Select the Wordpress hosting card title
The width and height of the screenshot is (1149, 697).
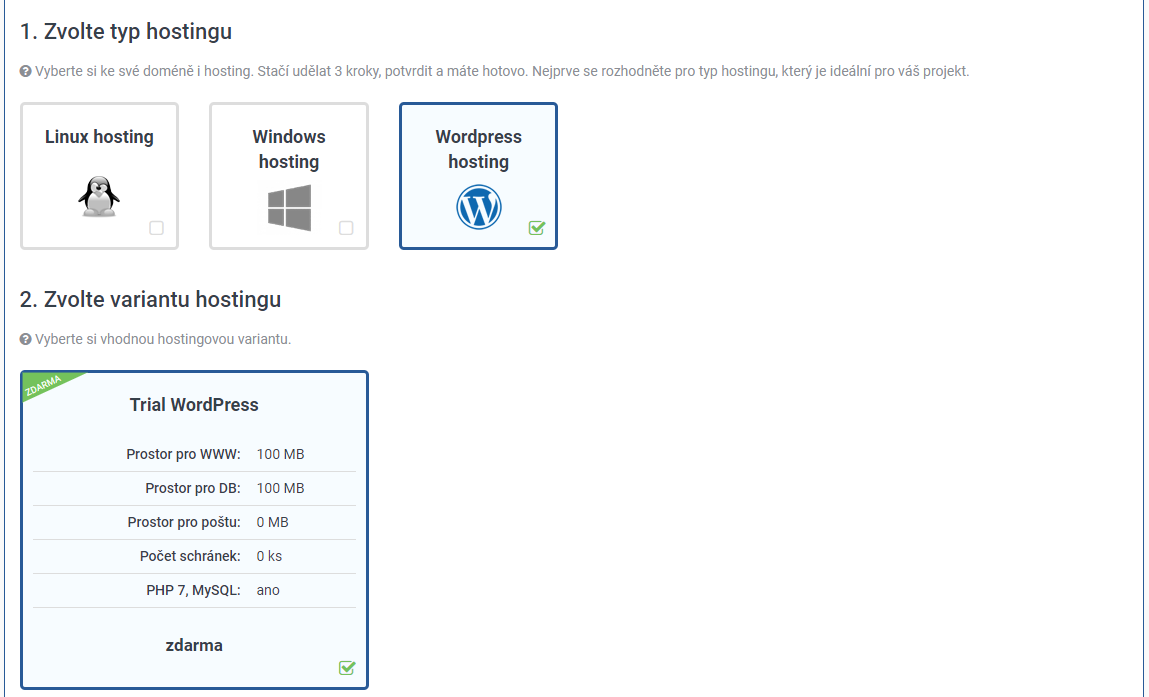click(479, 149)
